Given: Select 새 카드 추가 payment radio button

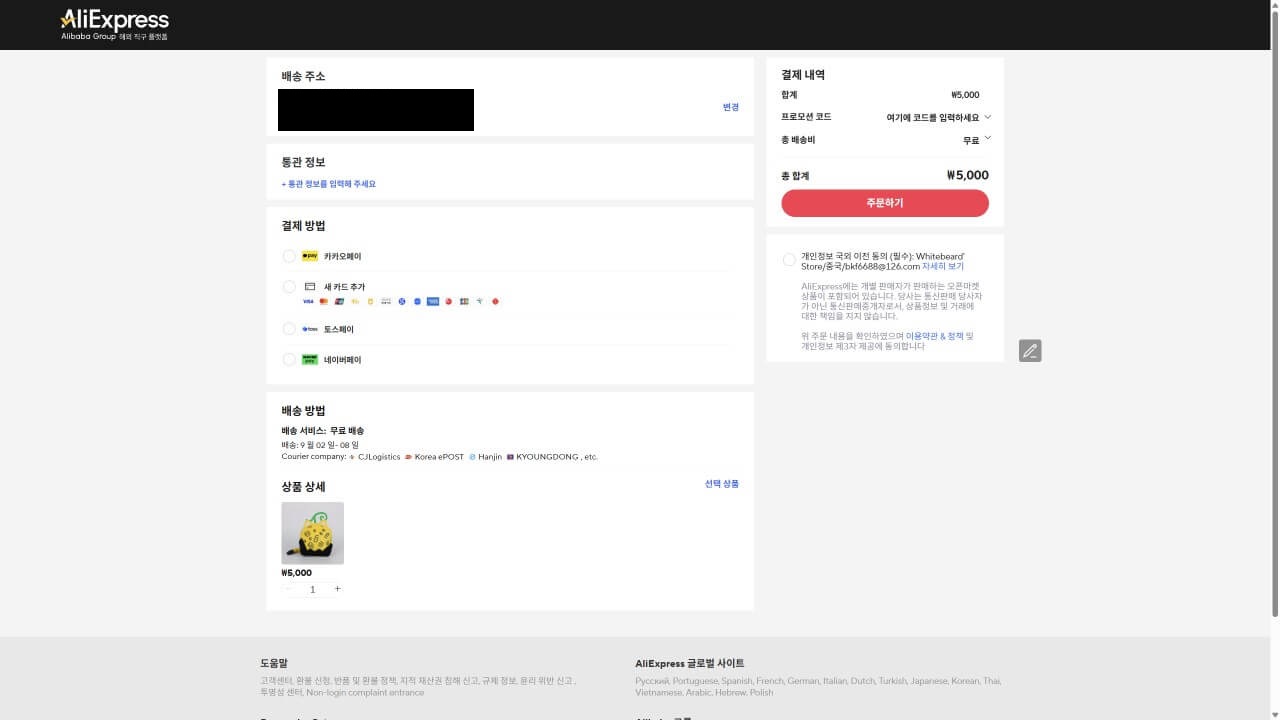Looking at the screenshot, I should point(289,287).
